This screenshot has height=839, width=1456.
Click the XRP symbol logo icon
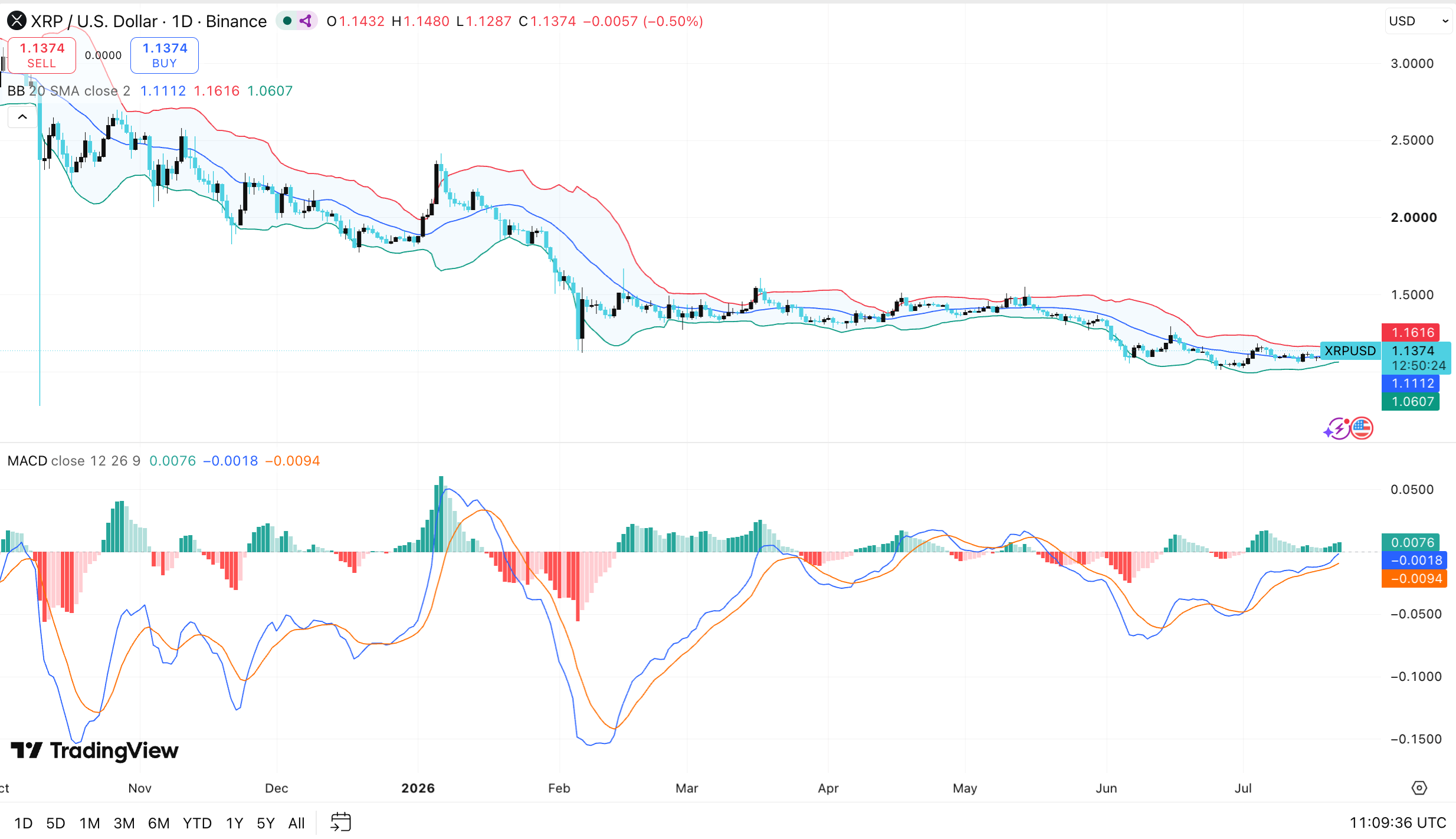[17, 21]
